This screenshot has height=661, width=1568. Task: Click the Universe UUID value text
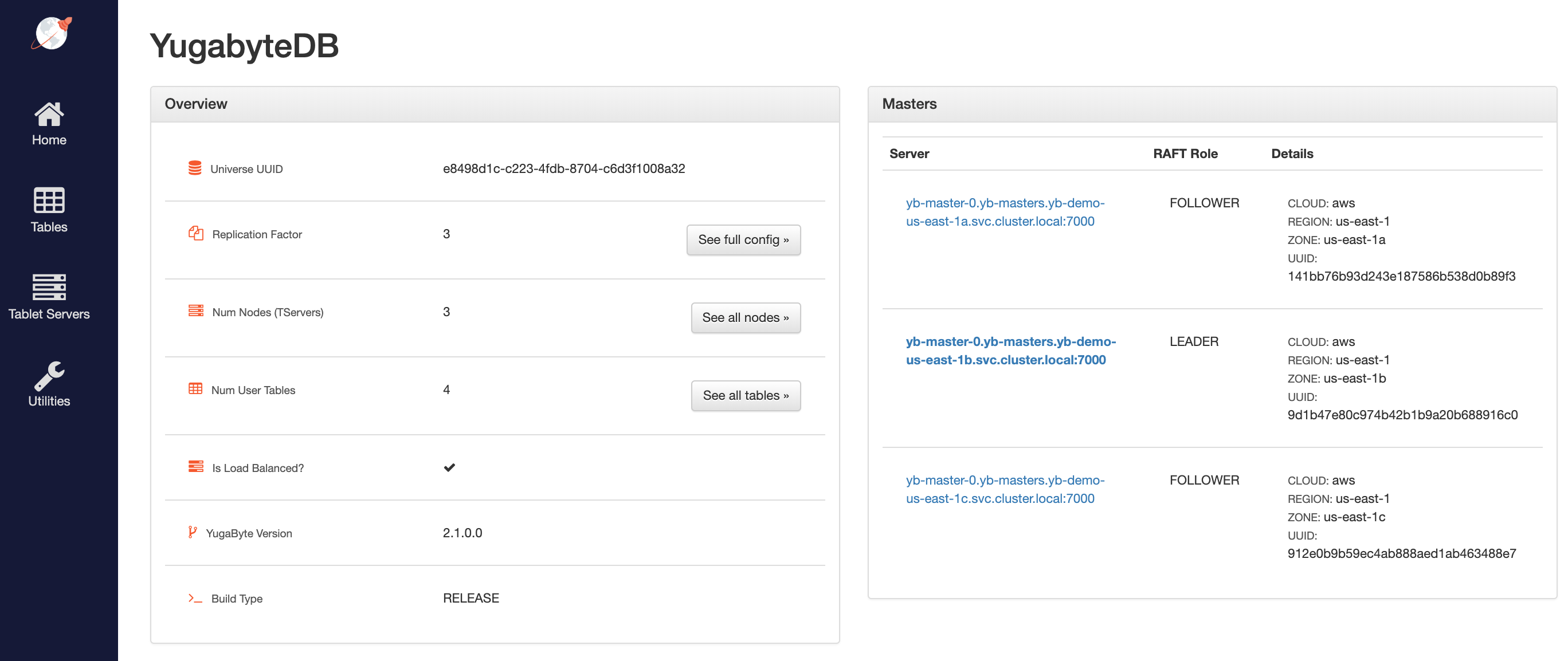[564, 168]
